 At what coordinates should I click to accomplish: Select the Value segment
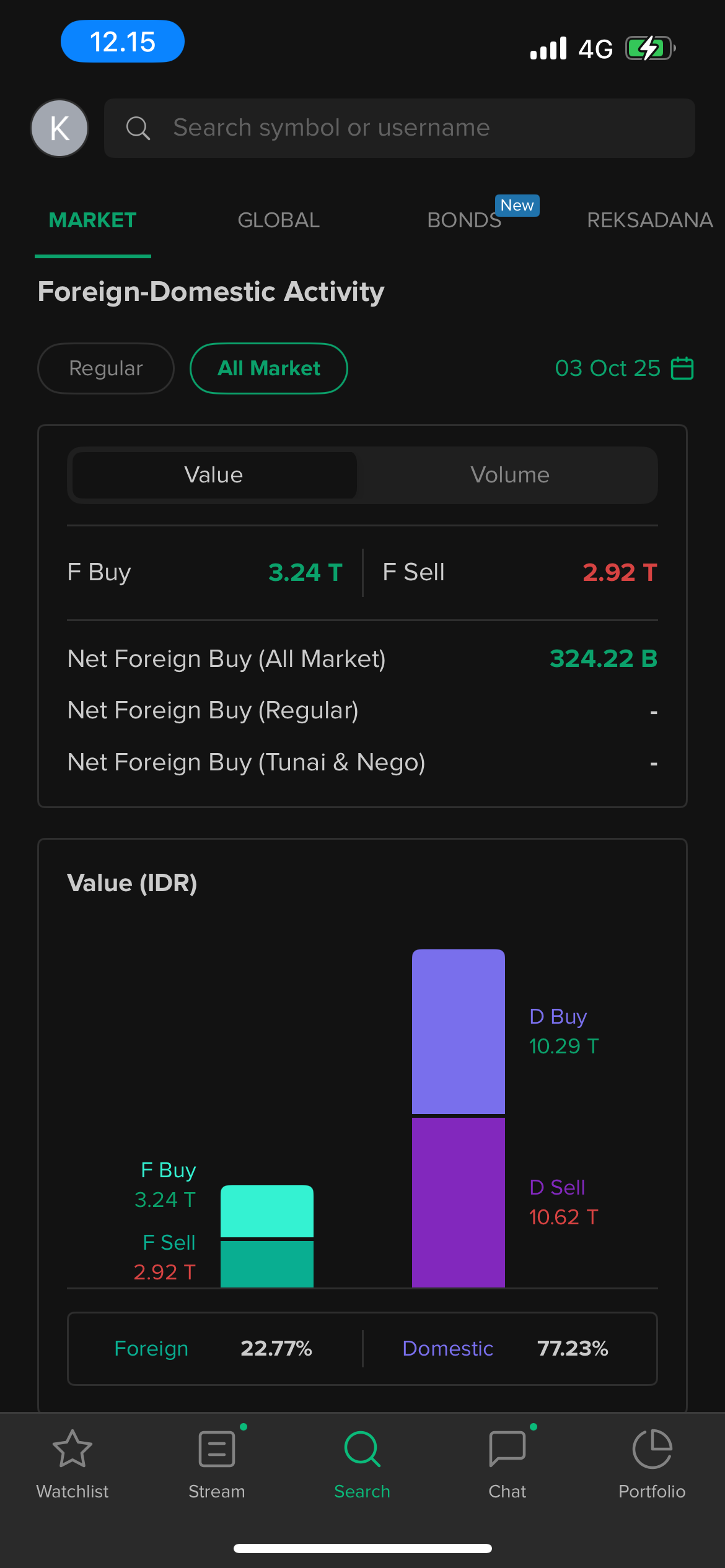214,475
